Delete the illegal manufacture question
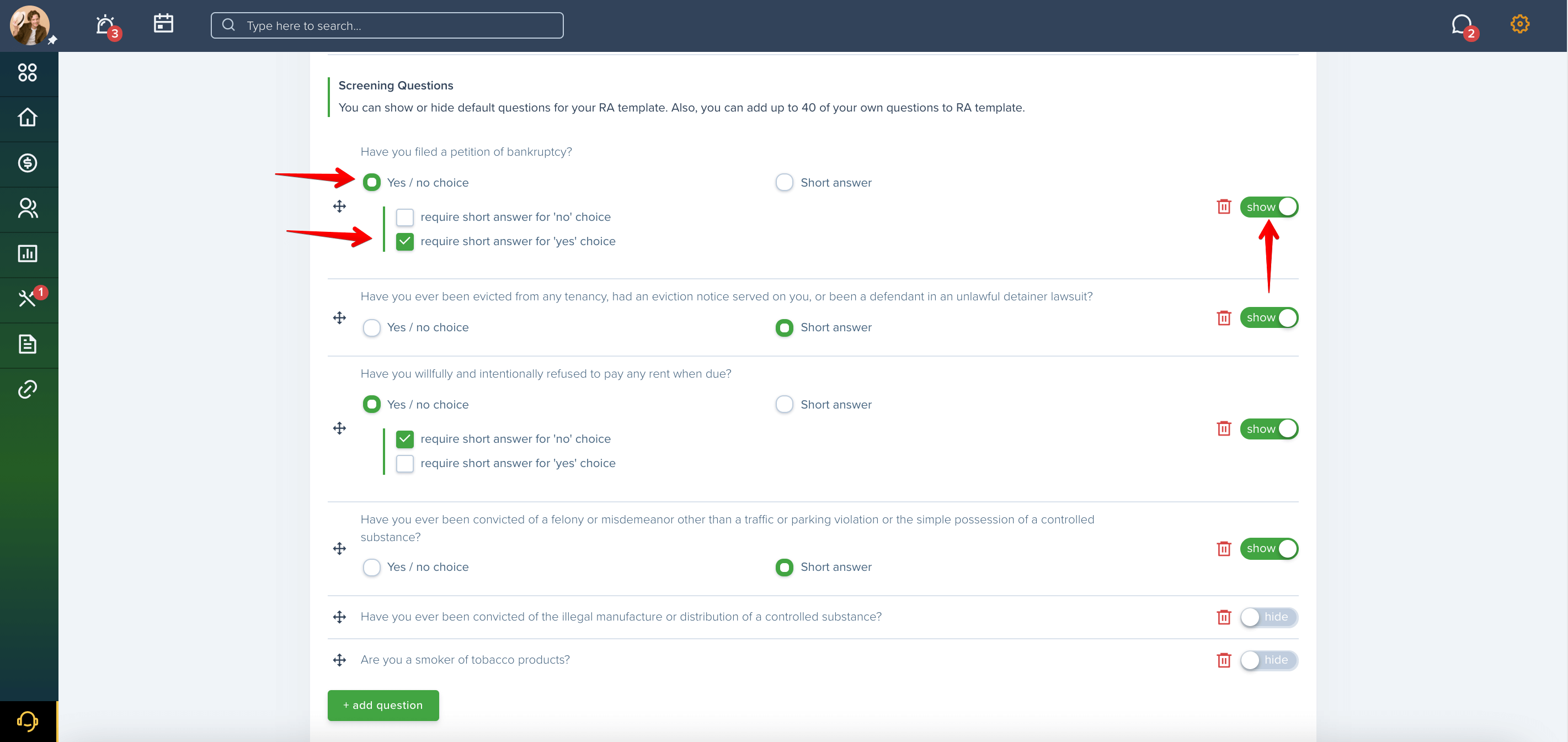1568x742 pixels. pyautogui.click(x=1224, y=617)
